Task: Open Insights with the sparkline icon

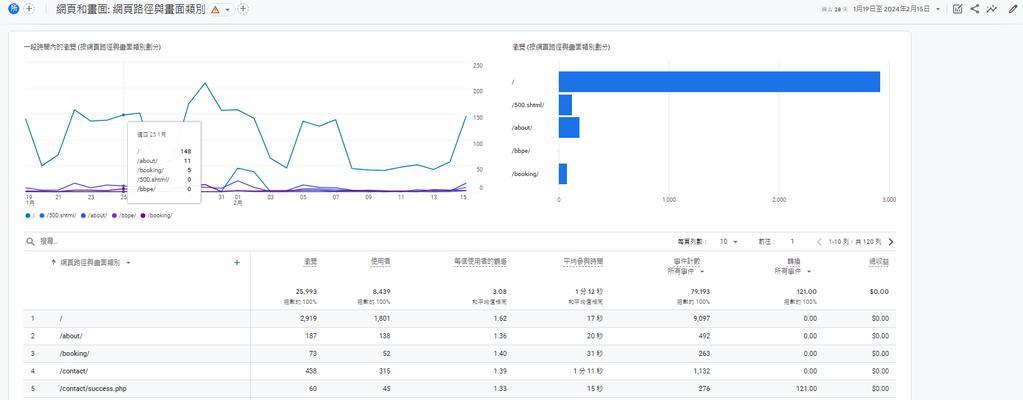Action: coord(992,9)
